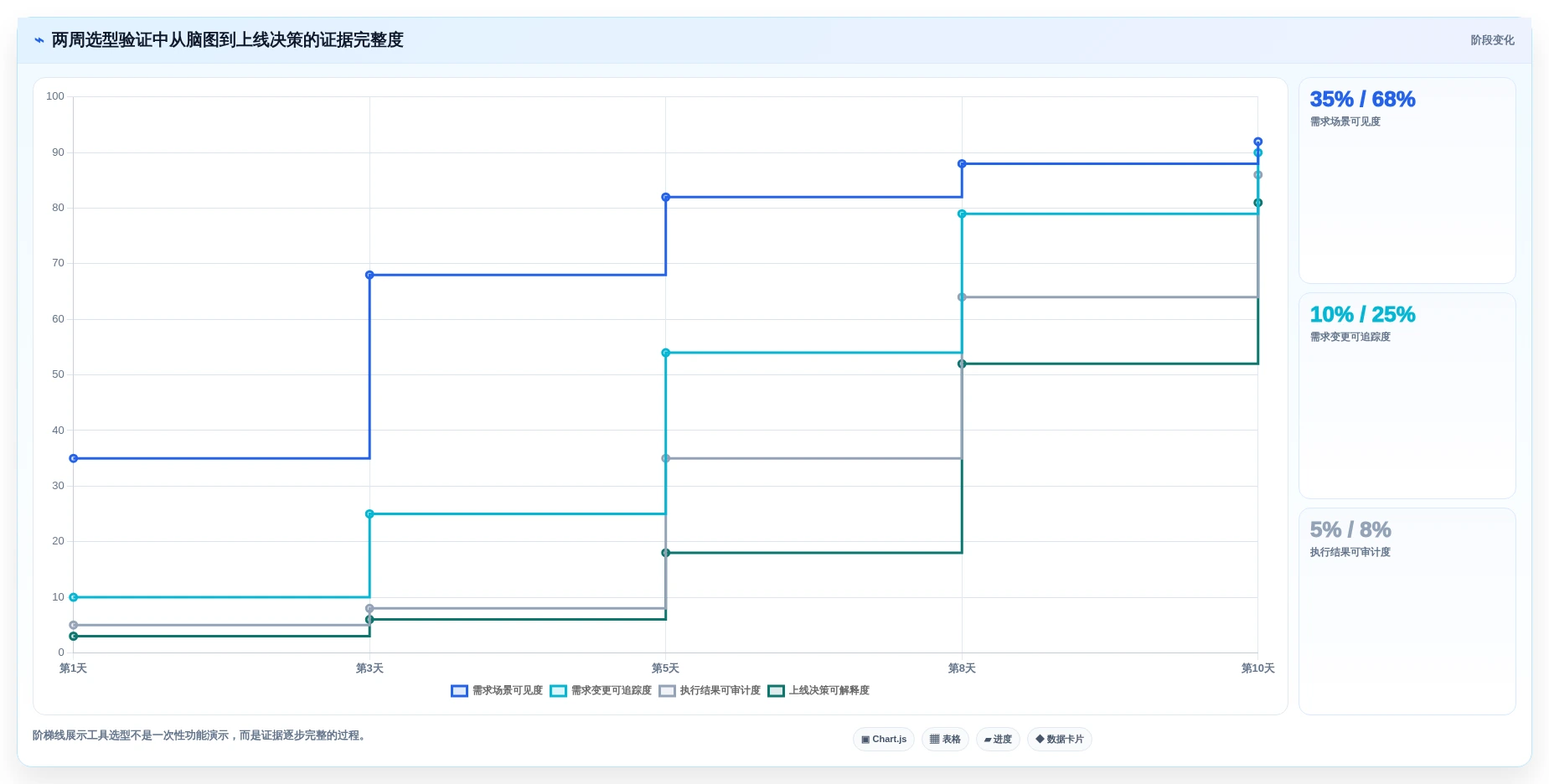The image size is (1549, 784).
Task: Click the 第3天 x-axis label
Action: coord(369,668)
